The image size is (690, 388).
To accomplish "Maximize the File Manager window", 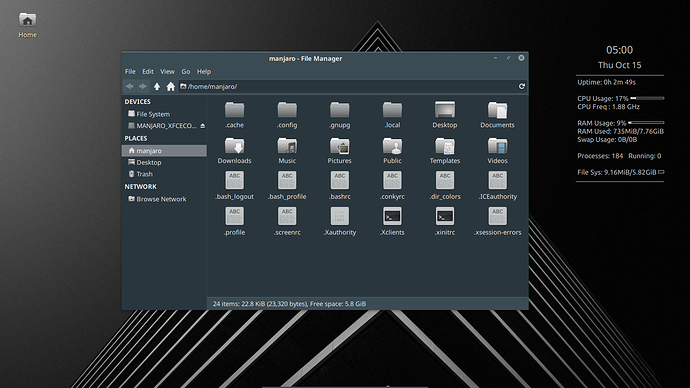I will (x=508, y=58).
